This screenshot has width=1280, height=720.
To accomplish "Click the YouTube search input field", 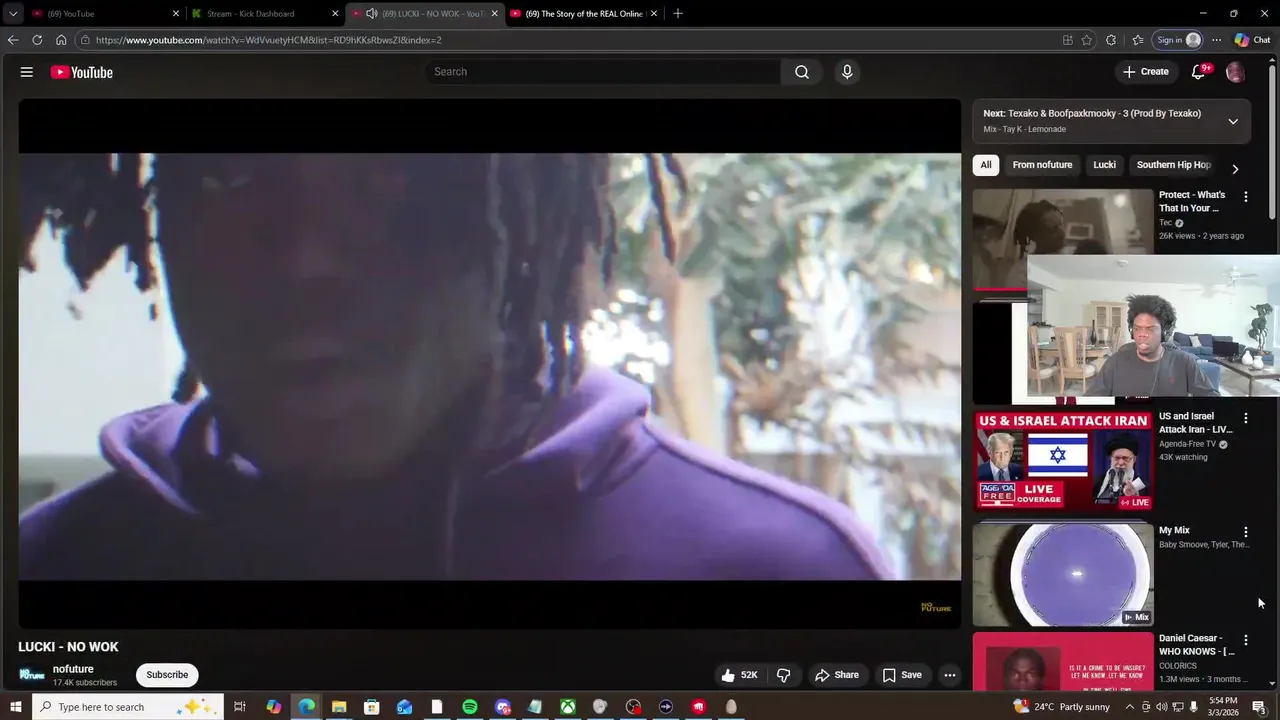I will pyautogui.click(x=603, y=72).
